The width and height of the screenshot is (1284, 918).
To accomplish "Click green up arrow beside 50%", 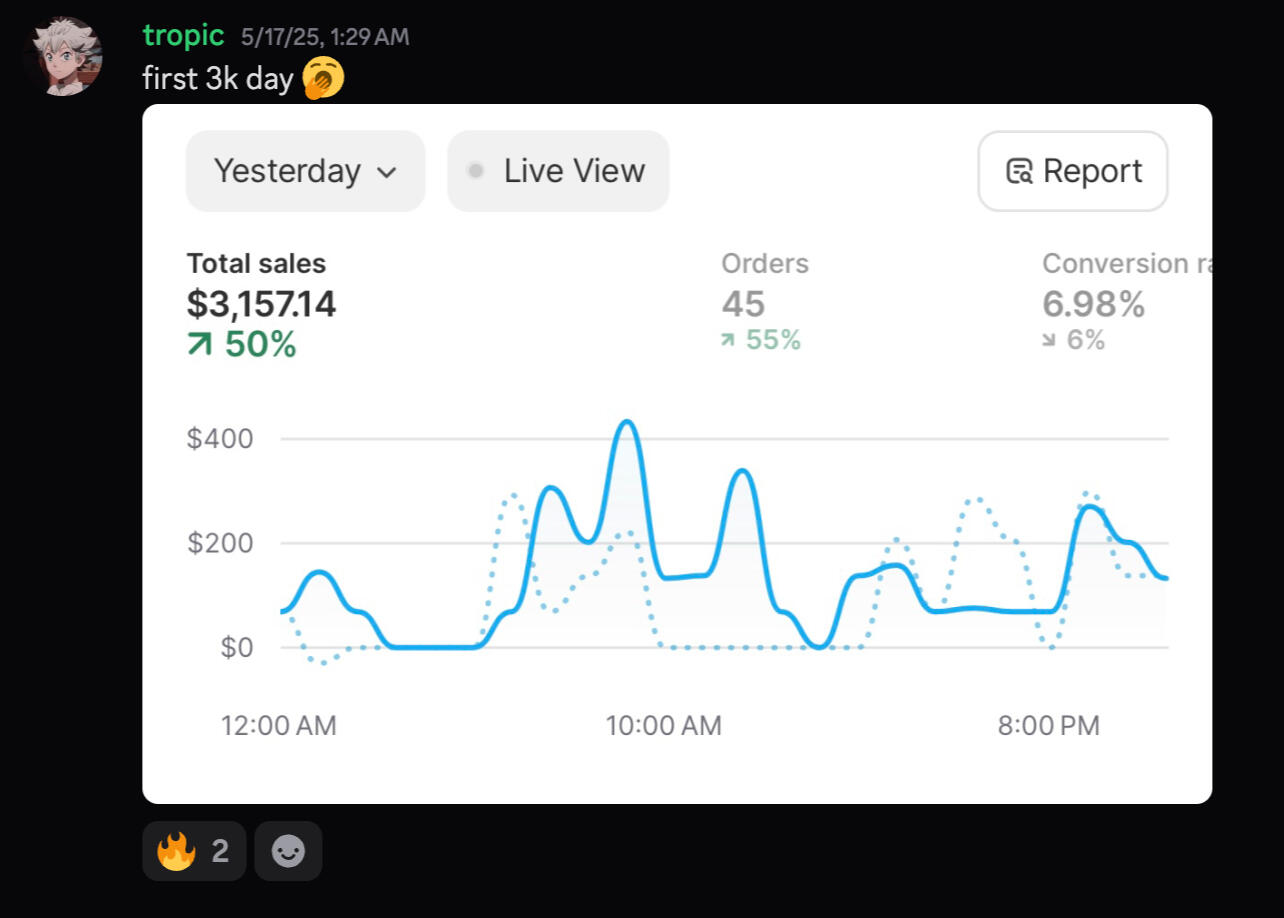I will tap(200, 345).
